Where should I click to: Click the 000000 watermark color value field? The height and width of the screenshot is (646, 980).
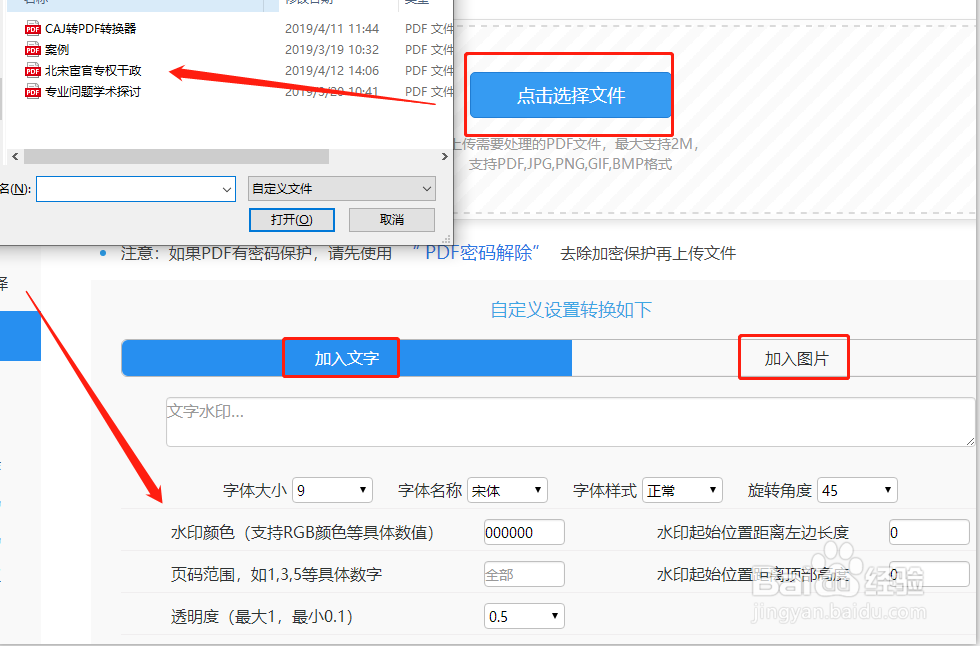point(524,532)
